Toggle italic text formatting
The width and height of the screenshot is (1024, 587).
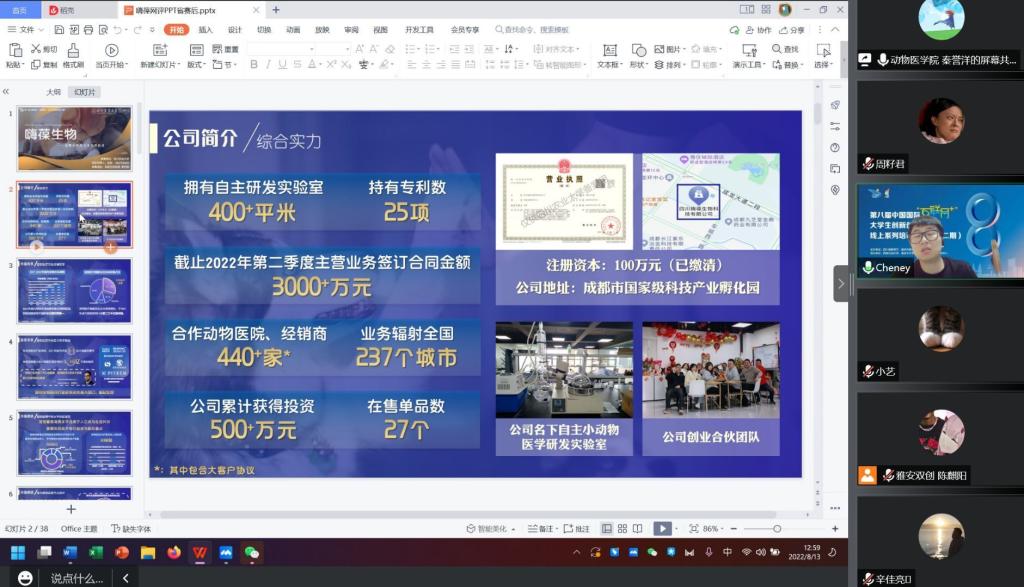tap(268, 65)
